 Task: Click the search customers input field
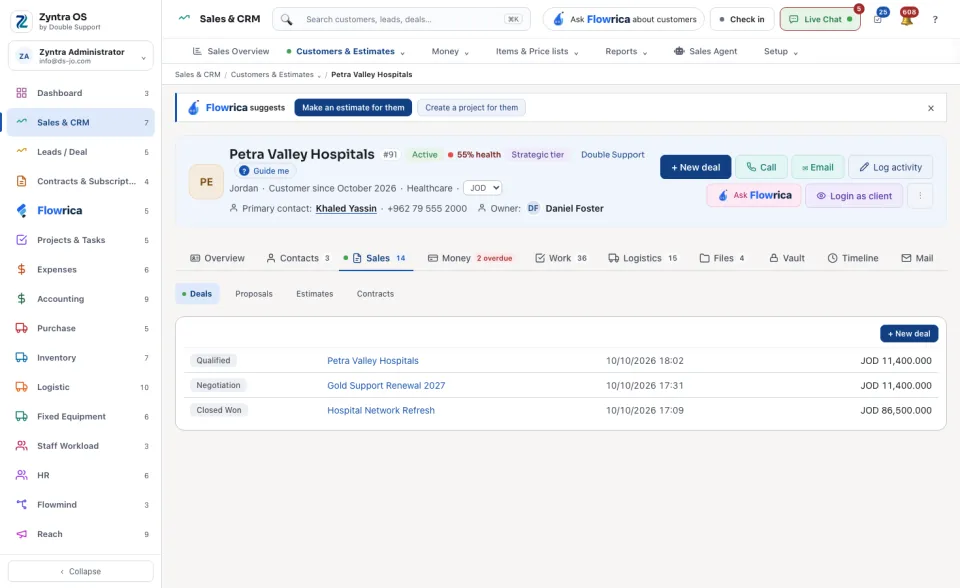coord(402,20)
